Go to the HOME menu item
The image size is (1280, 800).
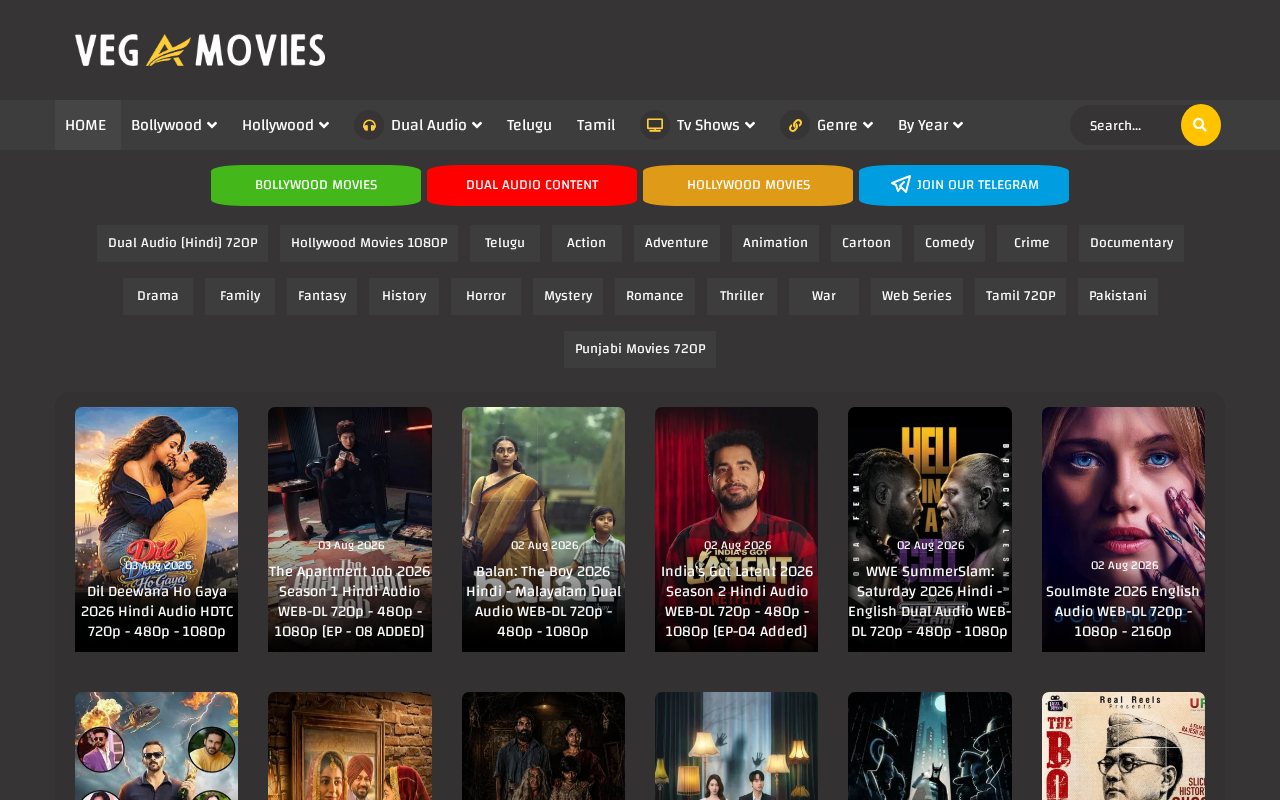(87, 125)
